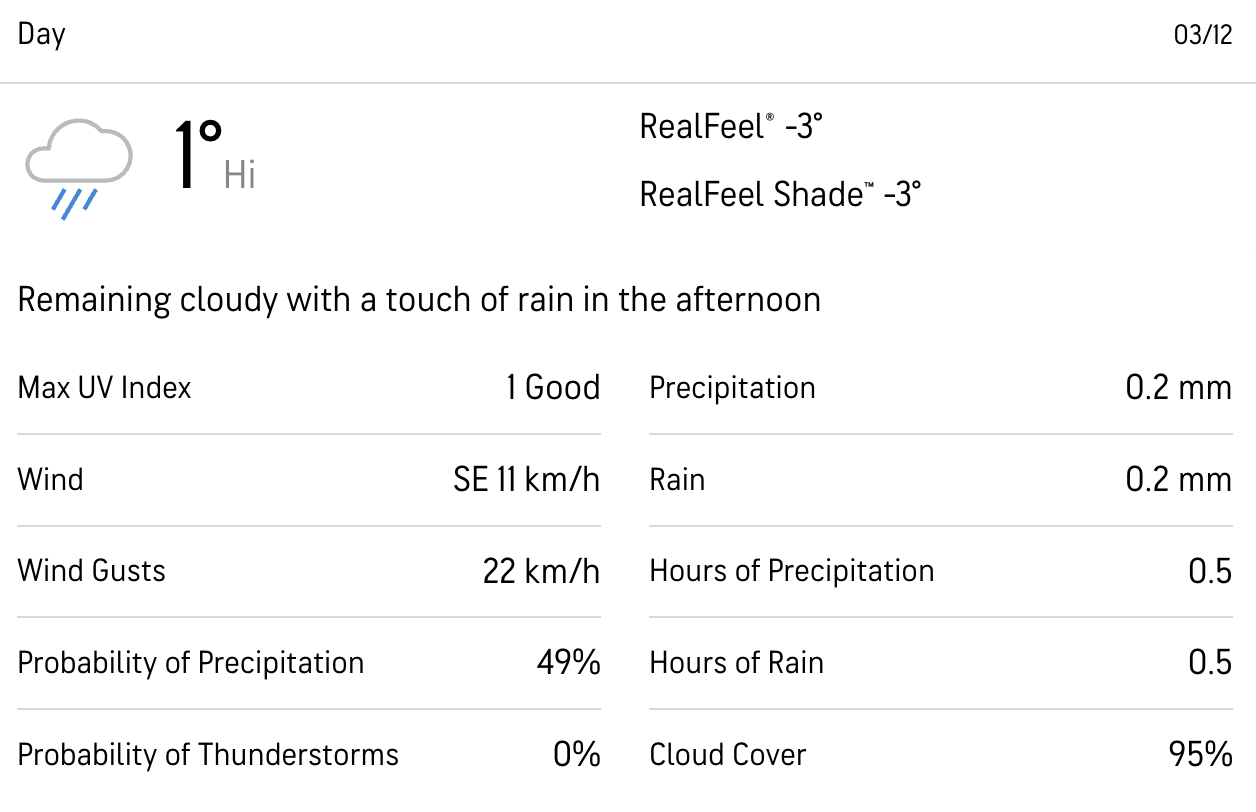Click the Wind Gusts 22 km/h value
This screenshot has height=812, width=1256.
click(x=542, y=571)
